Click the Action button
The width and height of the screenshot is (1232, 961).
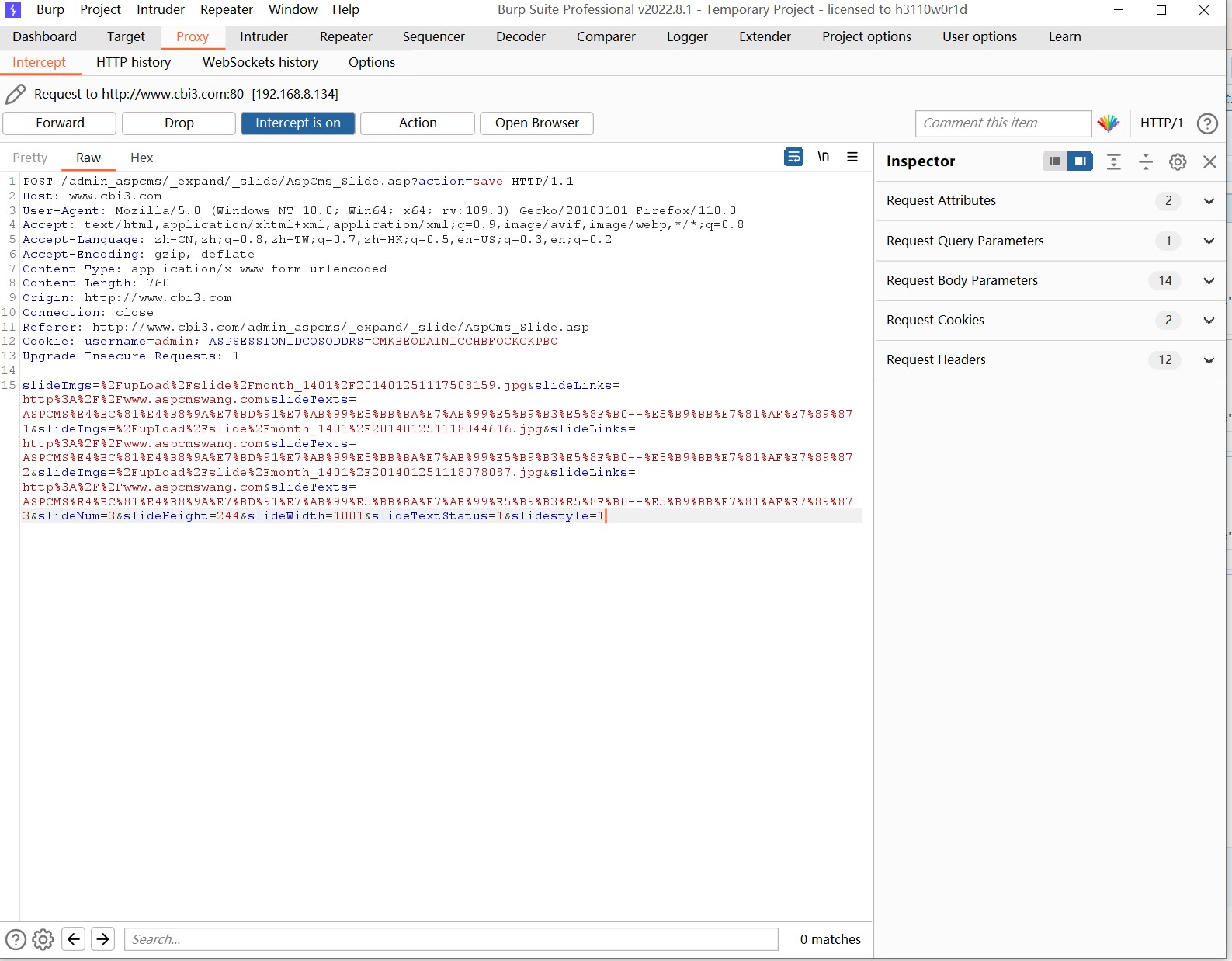click(418, 123)
